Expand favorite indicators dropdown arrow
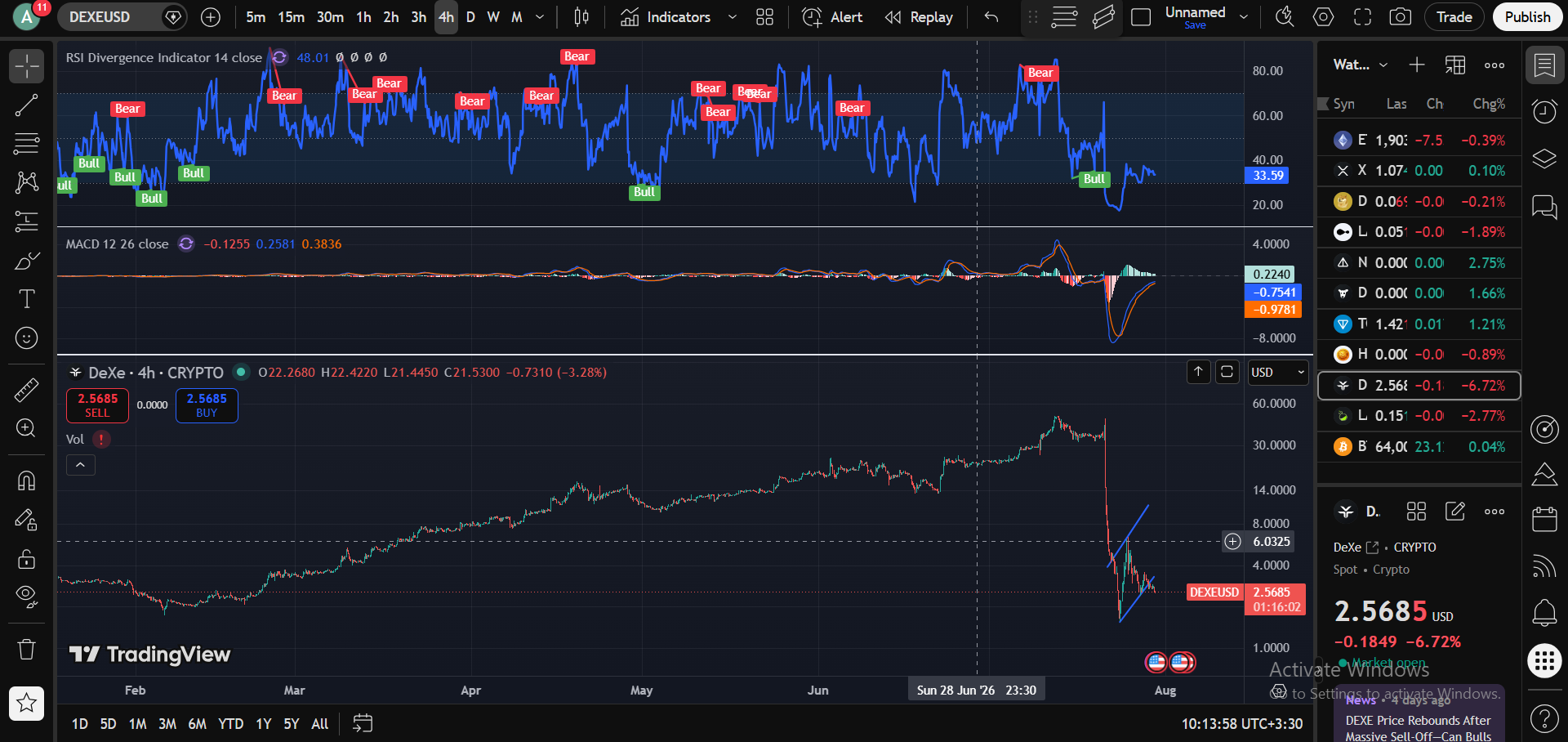The height and width of the screenshot is (742, 1568). tap(732, 17)
